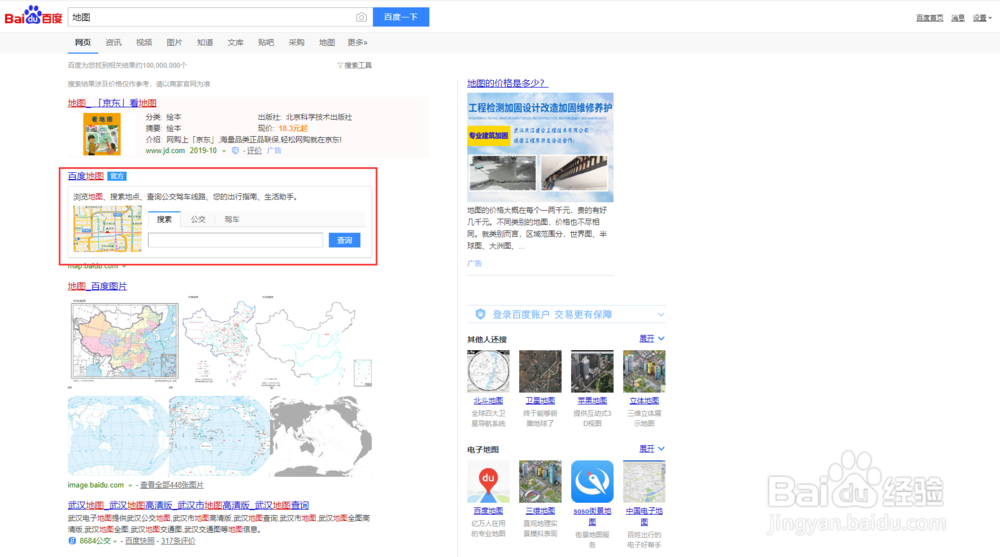Switch to the 贴吧 tab

[266, 42]
